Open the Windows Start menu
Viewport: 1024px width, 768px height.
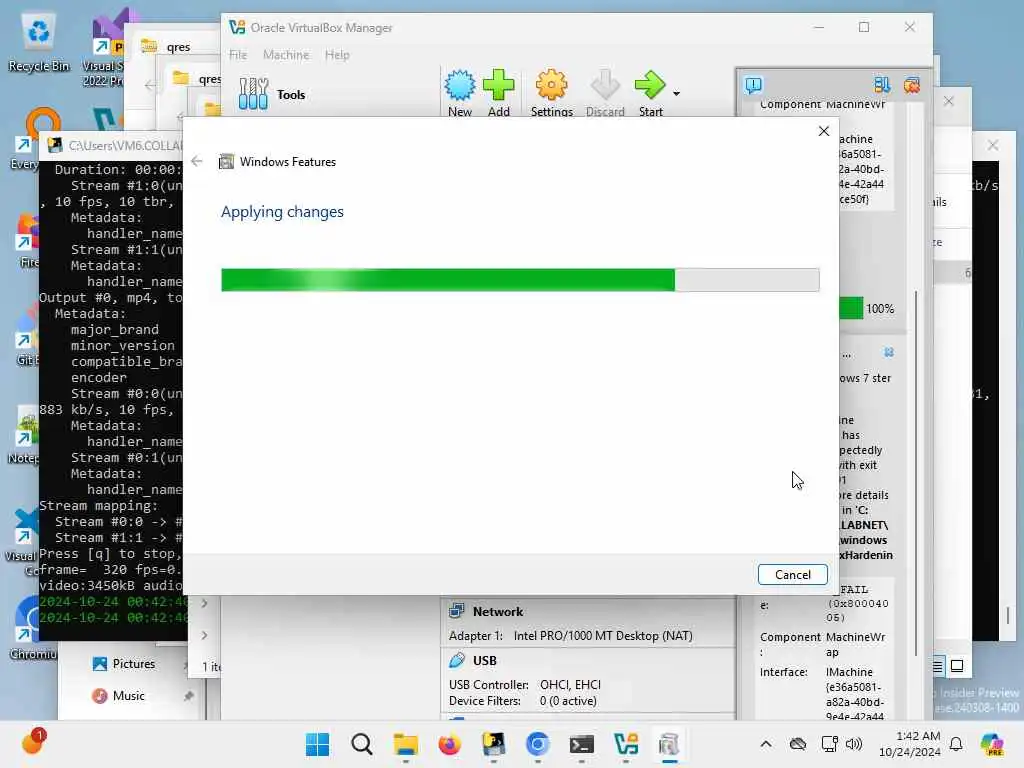pyautogui.click(x=317, y=744)
